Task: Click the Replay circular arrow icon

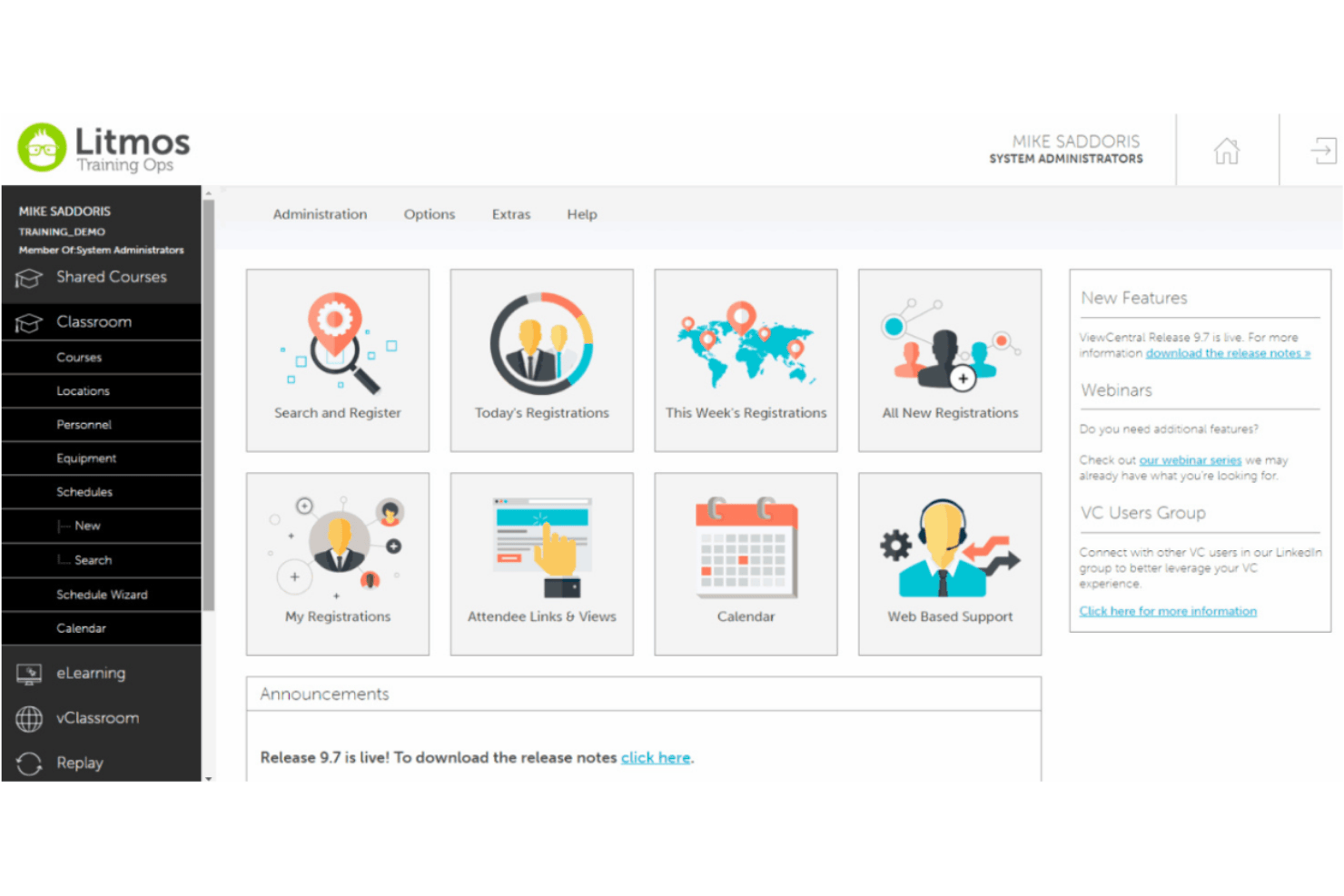Action: click(x=29, y=763)
